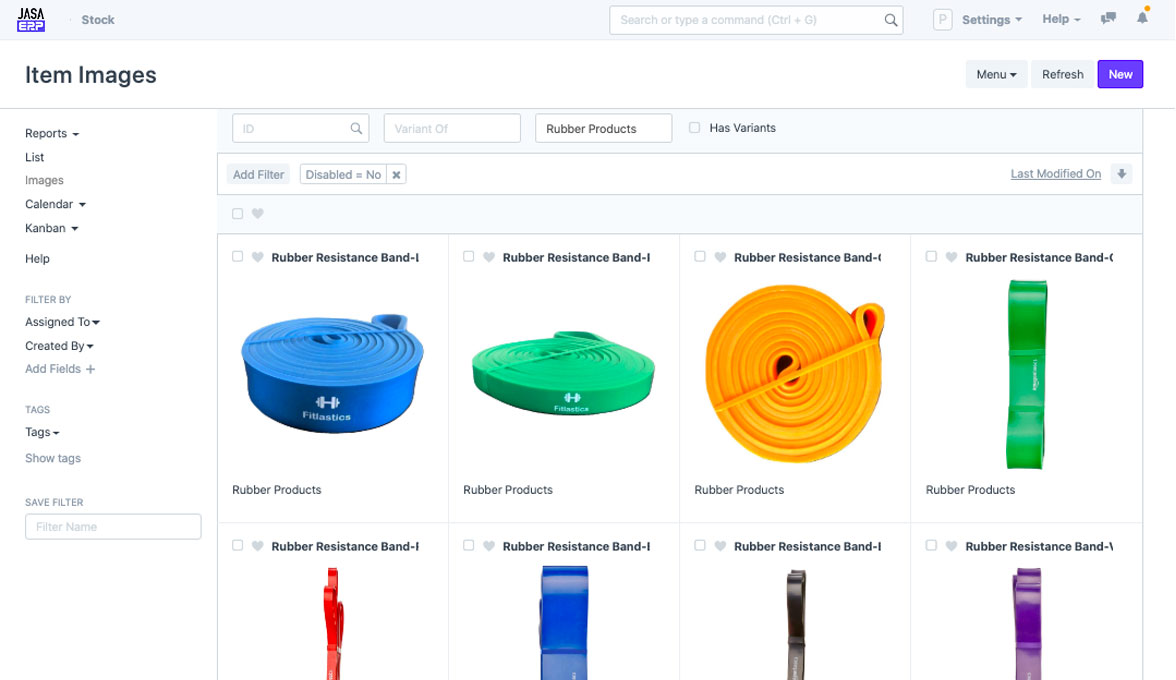
Task: Open the chat messages icon
Action: pos(1108,19)
